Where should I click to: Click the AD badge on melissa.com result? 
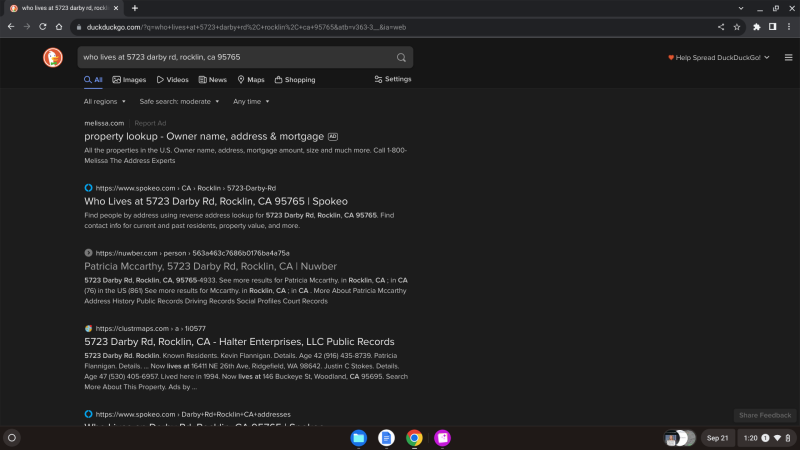(333, 137)
